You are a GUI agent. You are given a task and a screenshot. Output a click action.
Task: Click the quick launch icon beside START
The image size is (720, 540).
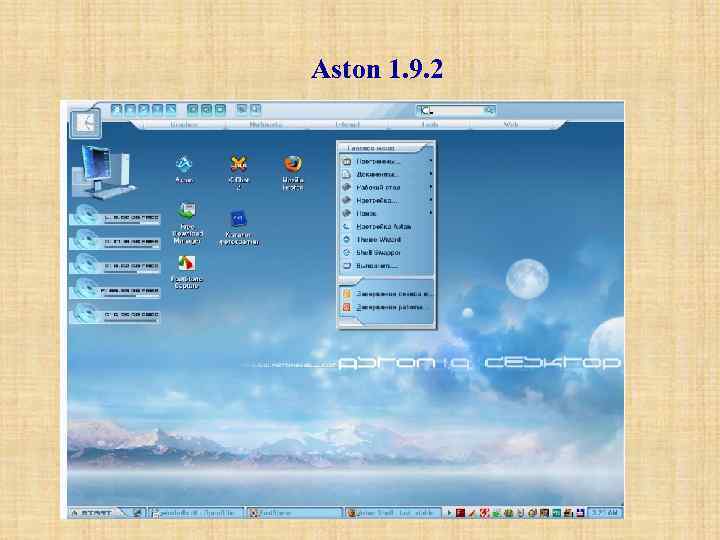click(x=136, y=512)
